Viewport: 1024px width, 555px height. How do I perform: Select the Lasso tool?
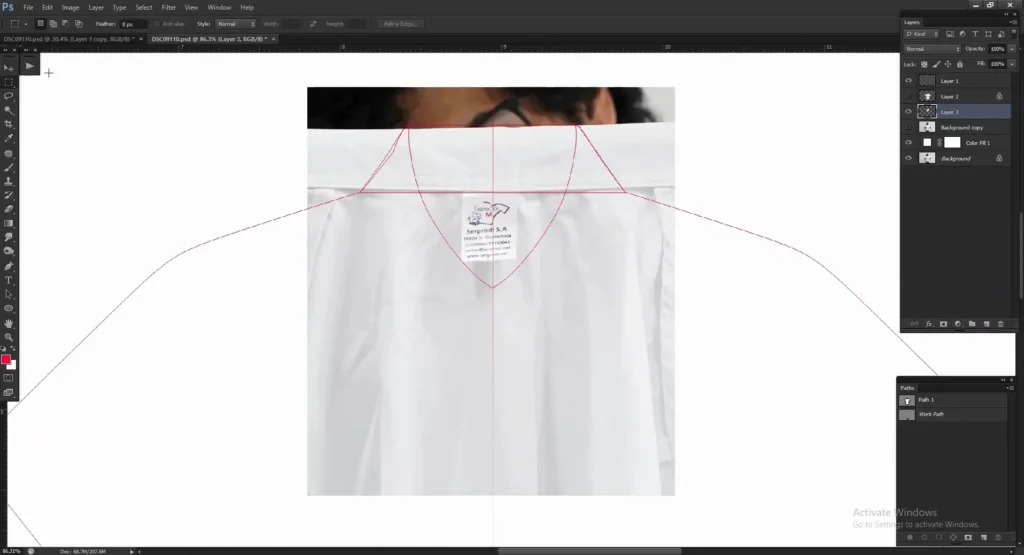[x=9, y=96]
